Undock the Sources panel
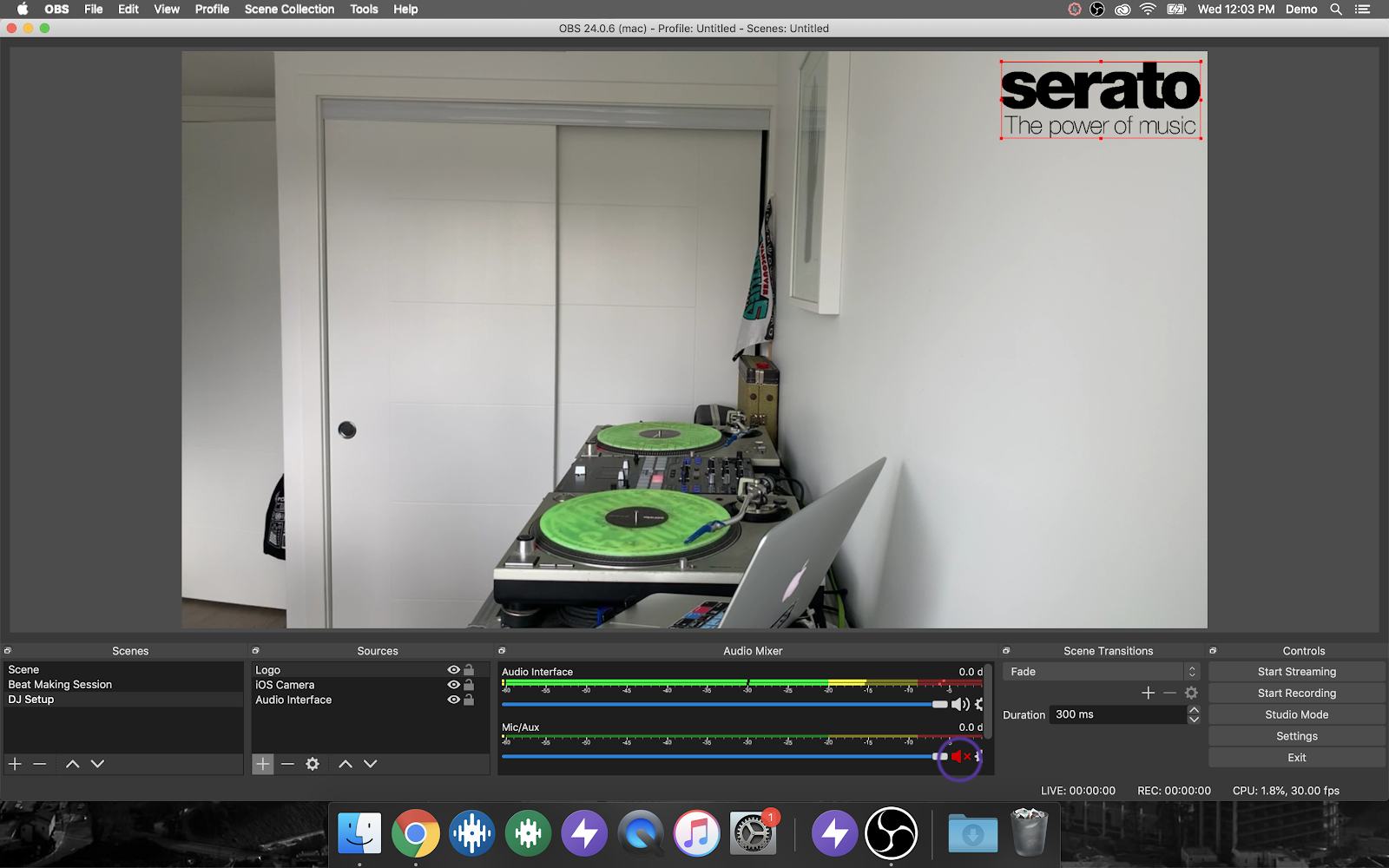Viewport: 1389px width, 868px height. click(x=255, y=650)
